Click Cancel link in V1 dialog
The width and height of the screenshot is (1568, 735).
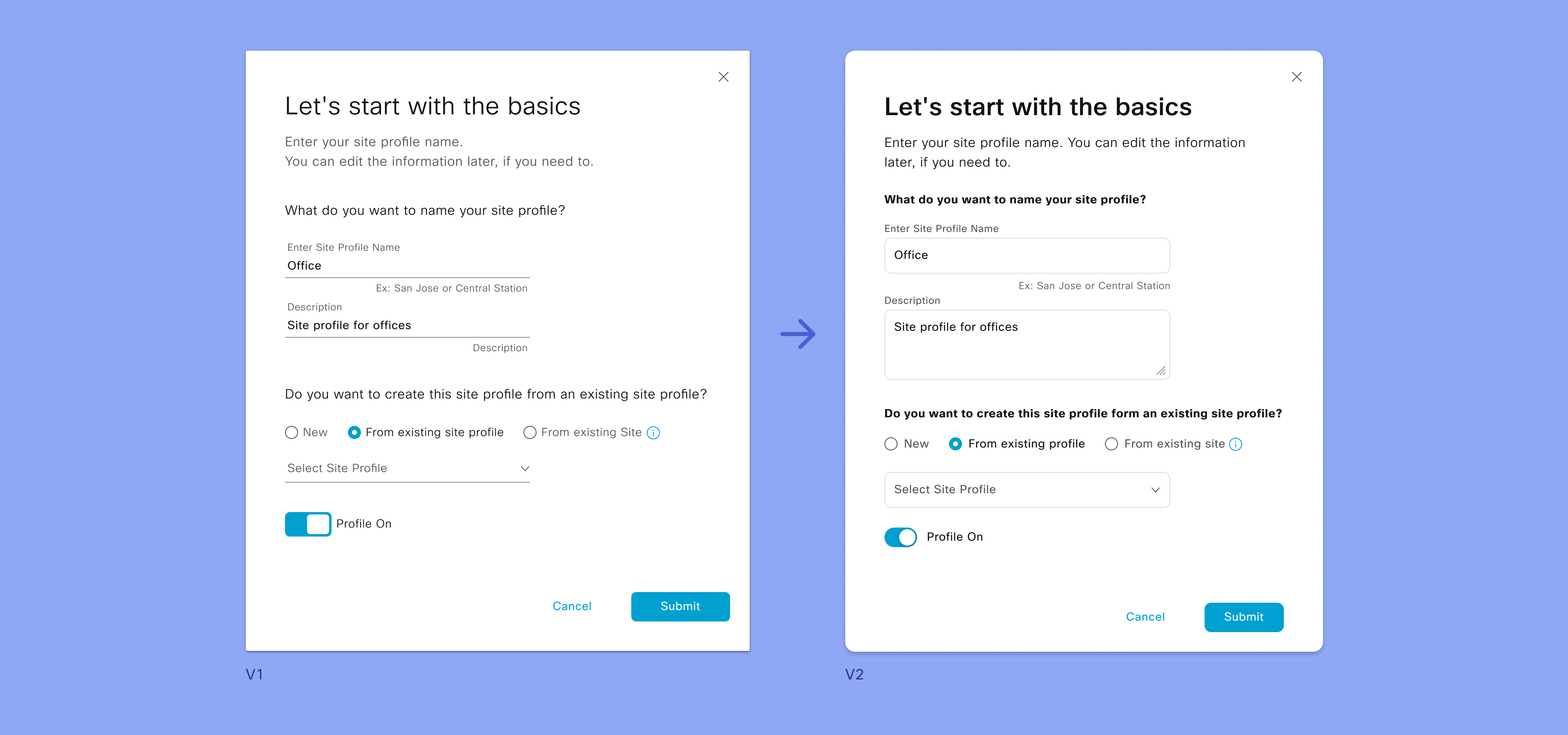click(x=572, y=607)
